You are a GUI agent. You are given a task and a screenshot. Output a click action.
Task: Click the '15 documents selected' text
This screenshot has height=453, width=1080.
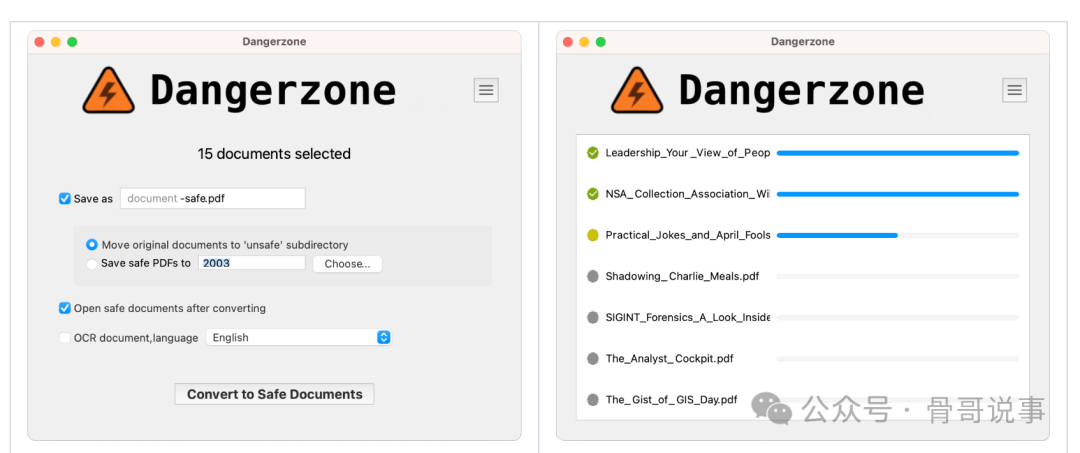coord(274,154)
